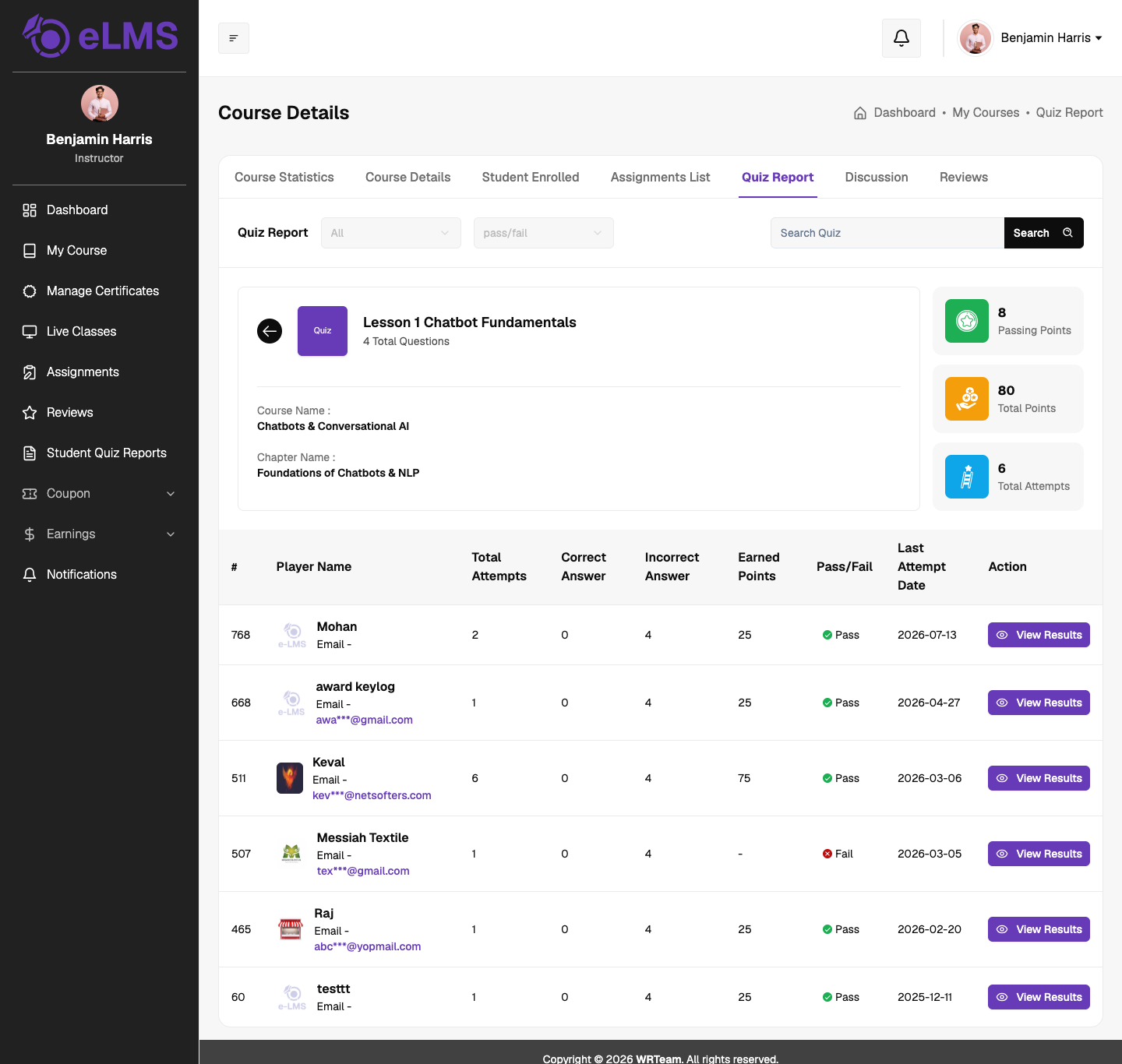The image size is (1122, 1064).
Task: Open the Course Details tab
Action: 408,178
